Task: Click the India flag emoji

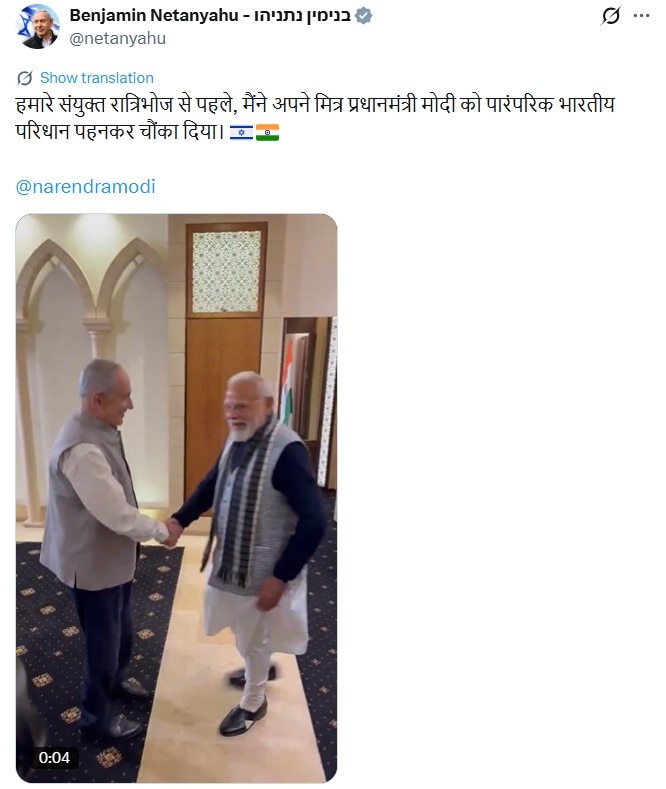Action: [268, 132]
